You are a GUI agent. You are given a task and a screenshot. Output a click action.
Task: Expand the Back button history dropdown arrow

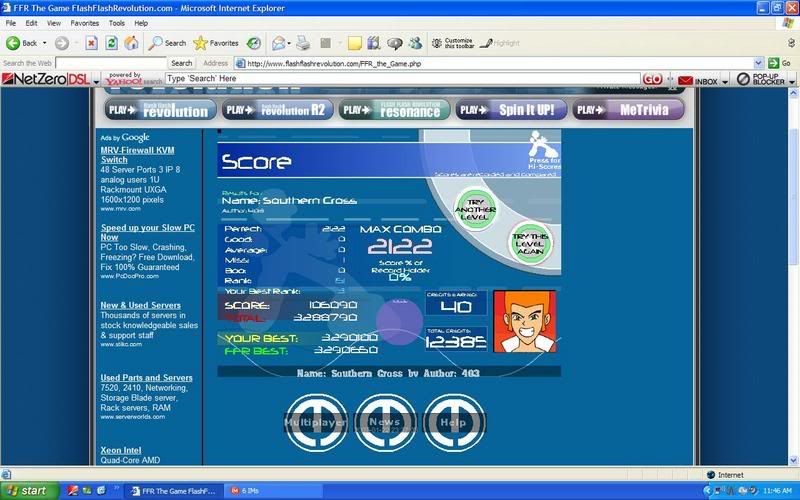pyautogui.click(x=45, y=43)
